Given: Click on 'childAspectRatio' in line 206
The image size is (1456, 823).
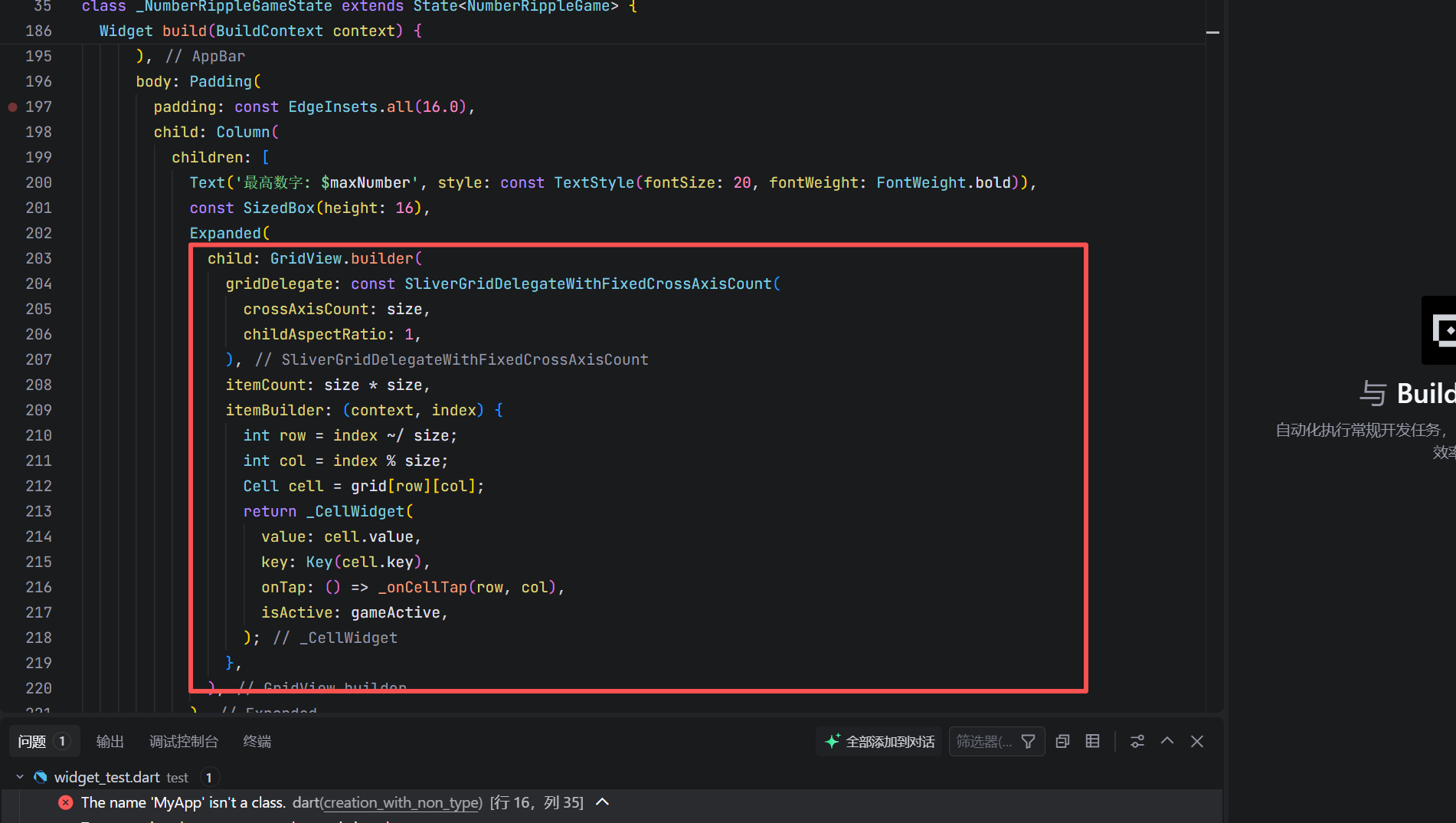Looking at the screenshot, I should pyautogui.click(x=315, y=335).
